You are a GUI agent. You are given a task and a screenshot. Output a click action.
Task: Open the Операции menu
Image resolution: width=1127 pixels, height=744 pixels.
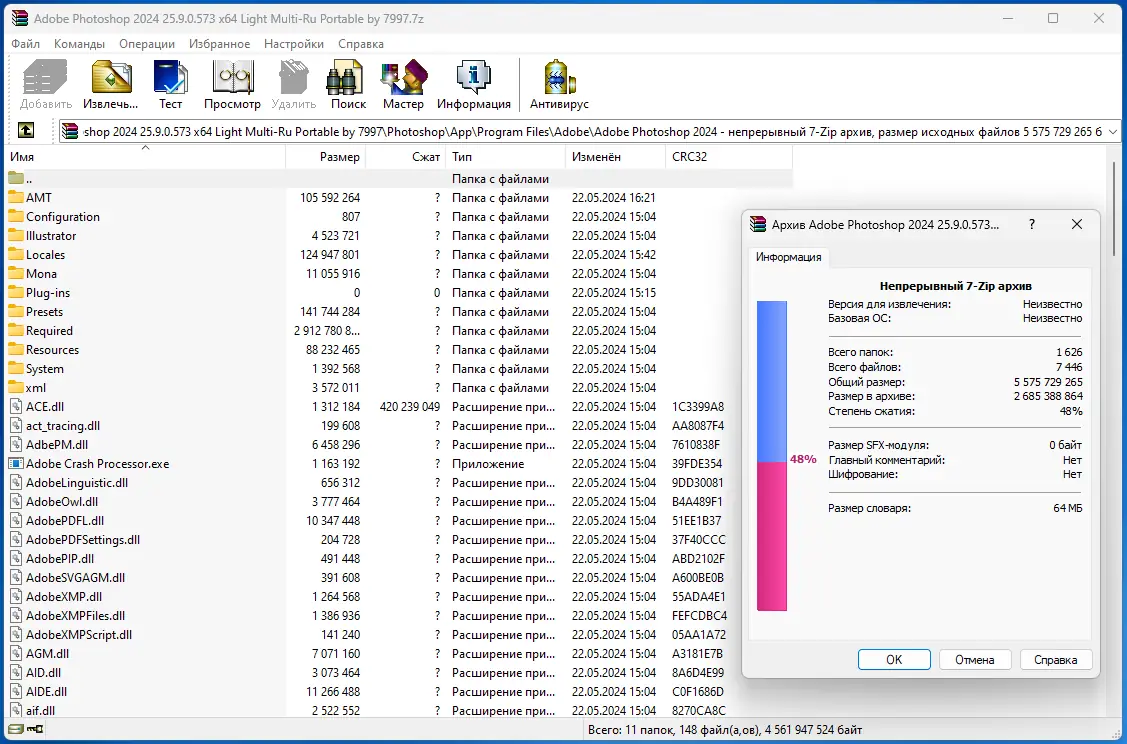coord(147,44)
